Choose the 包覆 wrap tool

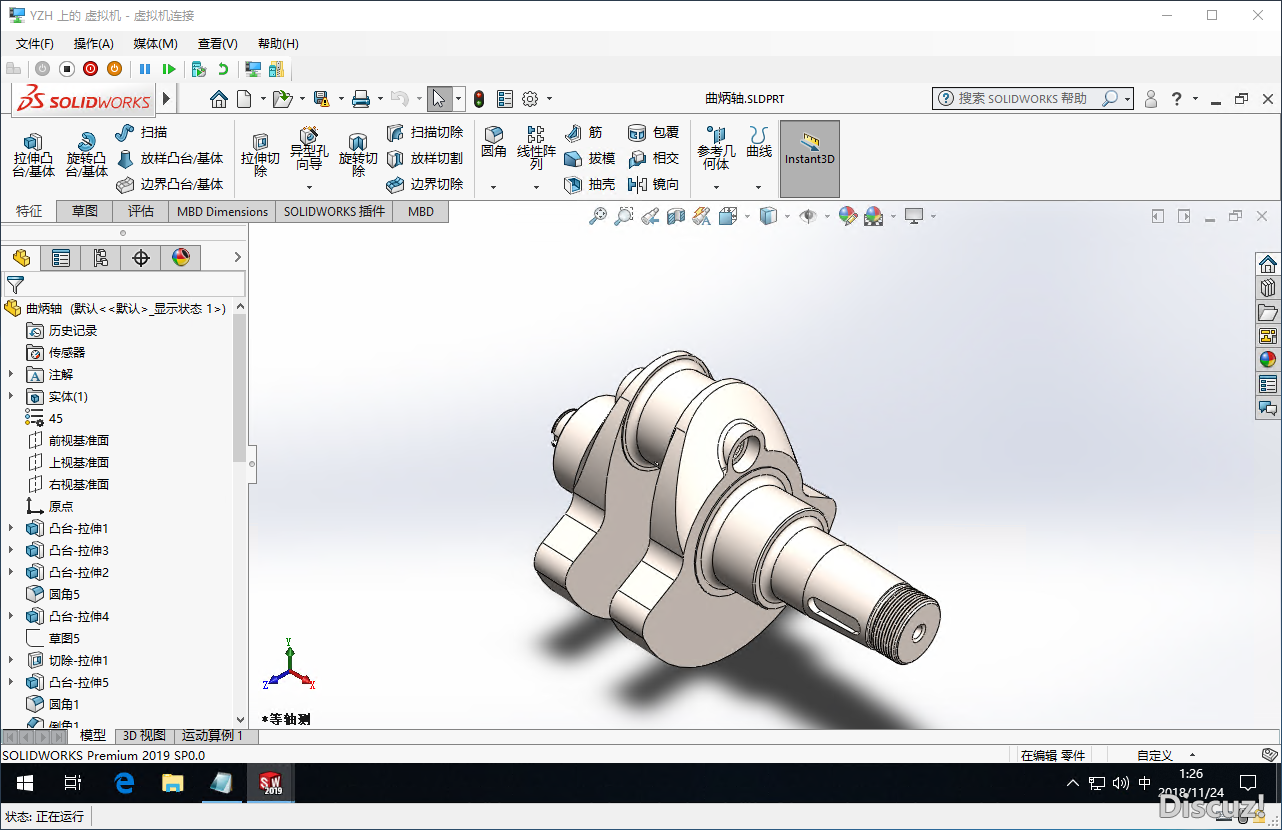653,132
